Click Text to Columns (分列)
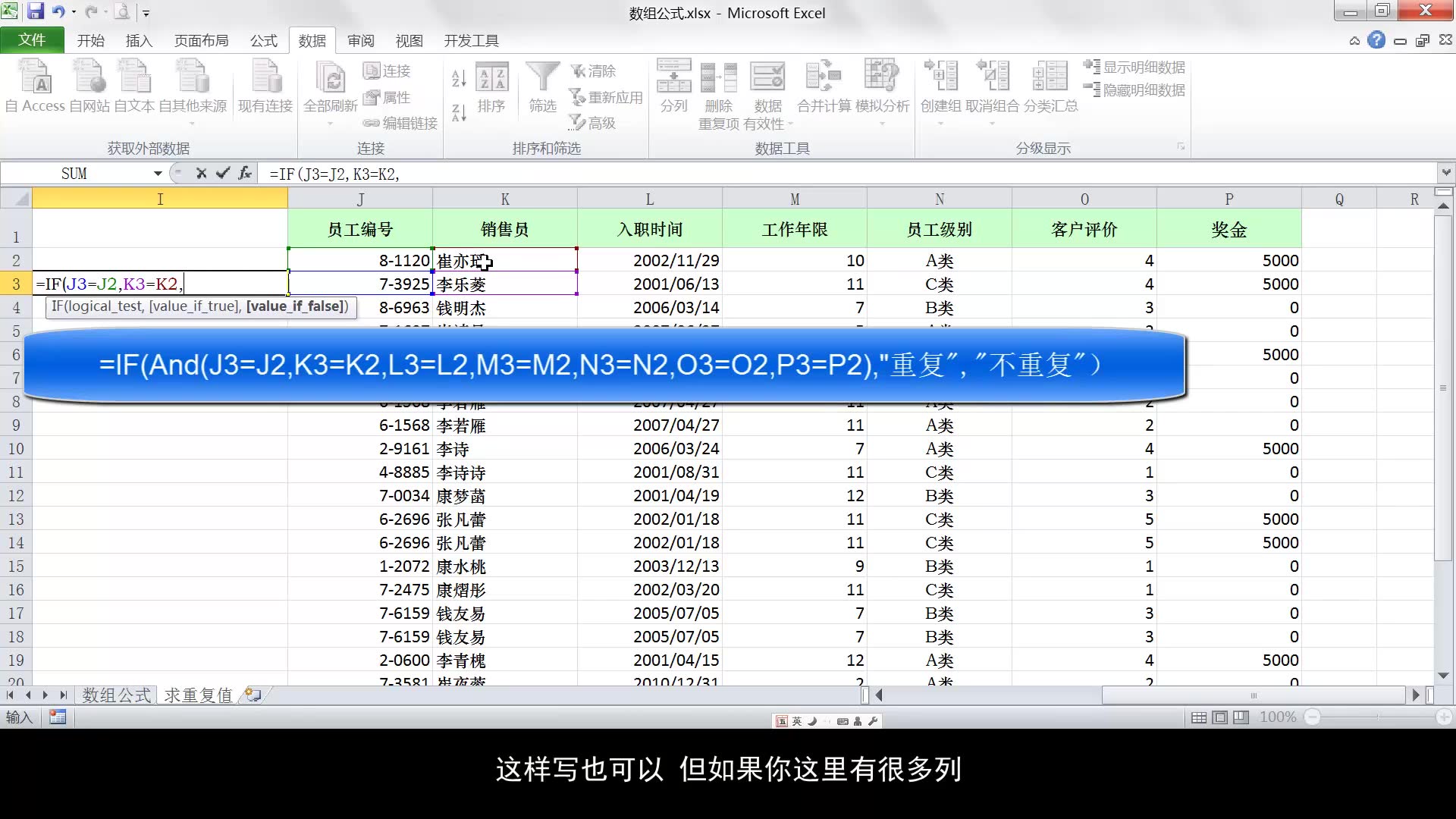 [673, 86]
